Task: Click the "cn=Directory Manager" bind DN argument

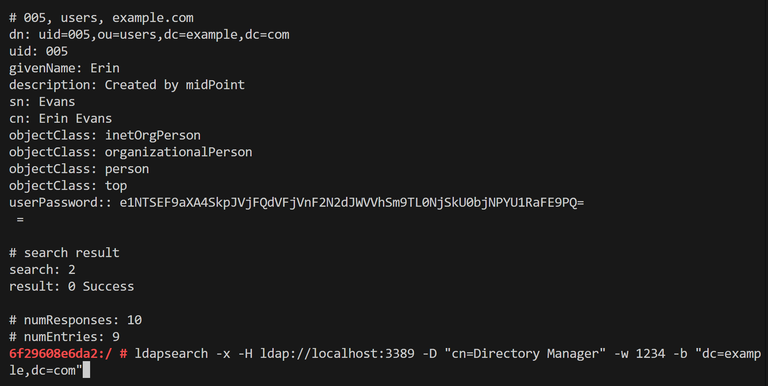Action: click(x=524, y=354)
